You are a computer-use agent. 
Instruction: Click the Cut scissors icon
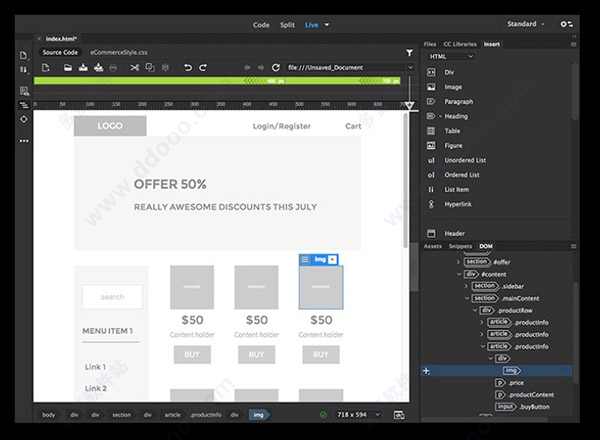point(135,68)
